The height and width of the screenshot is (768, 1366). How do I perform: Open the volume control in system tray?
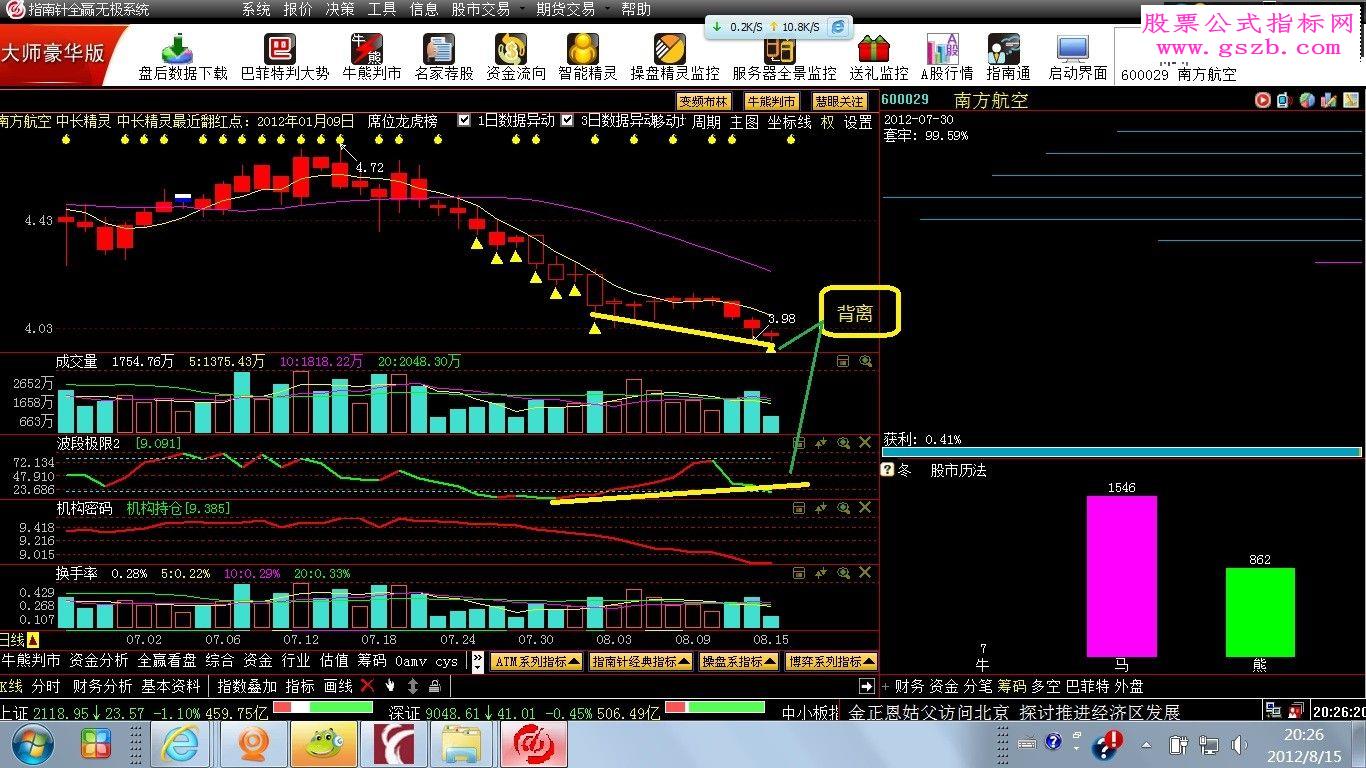click(1240, 744)
